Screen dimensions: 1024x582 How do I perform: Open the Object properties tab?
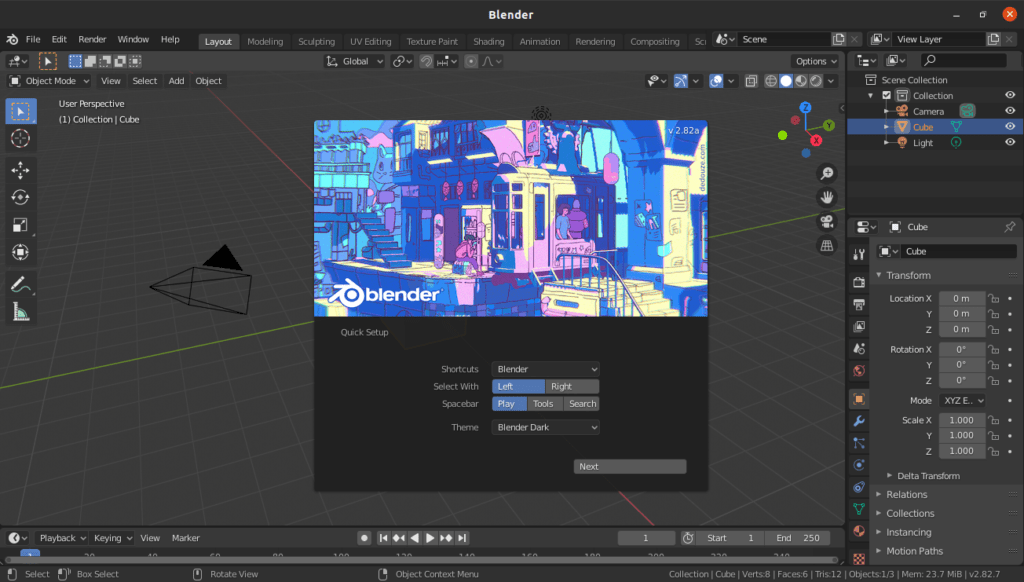pyautogui.click(x=859, y=399)
